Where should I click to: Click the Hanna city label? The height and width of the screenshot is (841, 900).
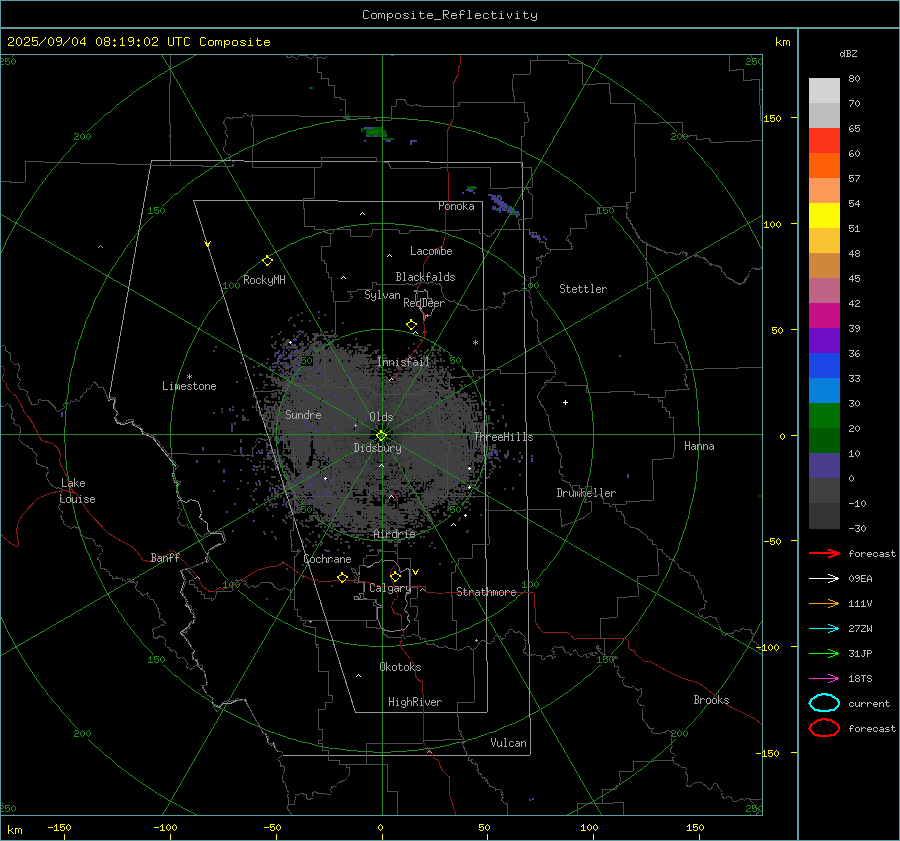699,446
